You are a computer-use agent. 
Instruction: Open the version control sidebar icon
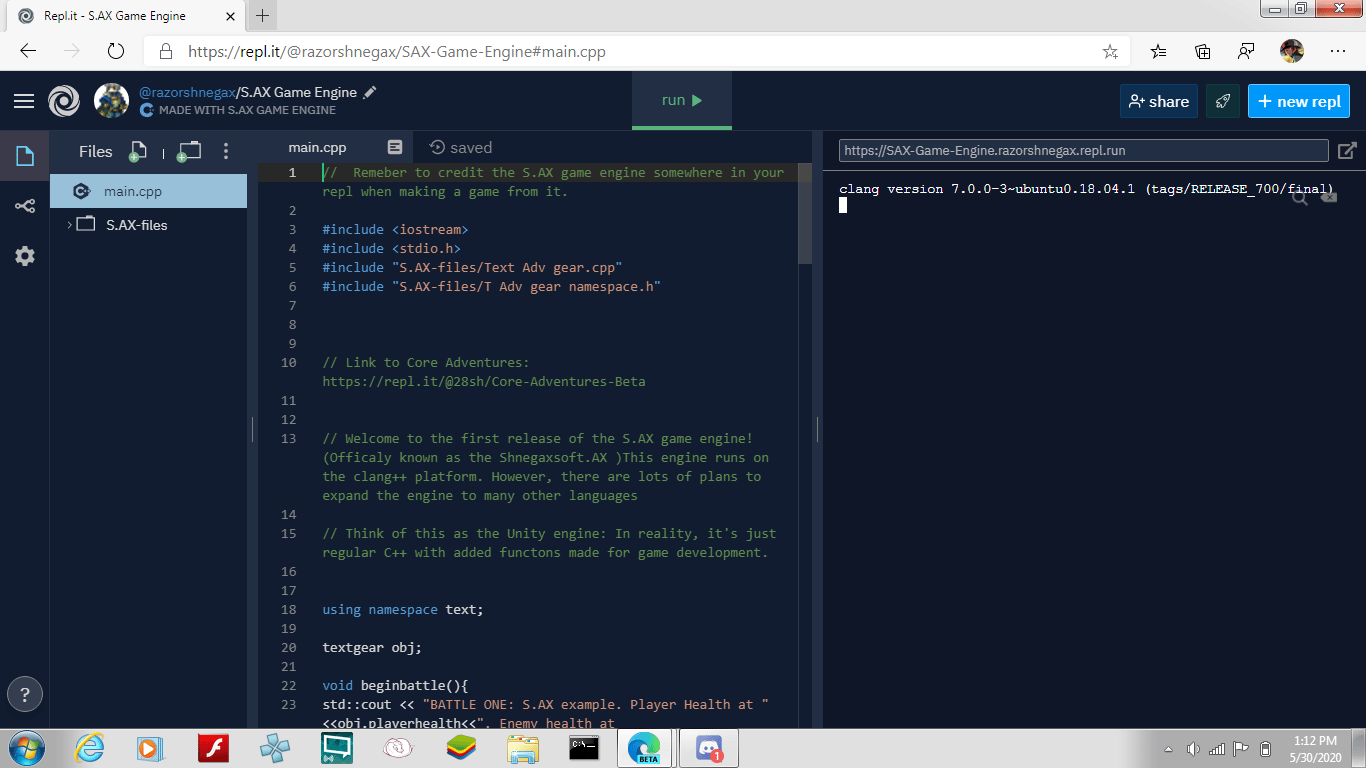(24, 206)
